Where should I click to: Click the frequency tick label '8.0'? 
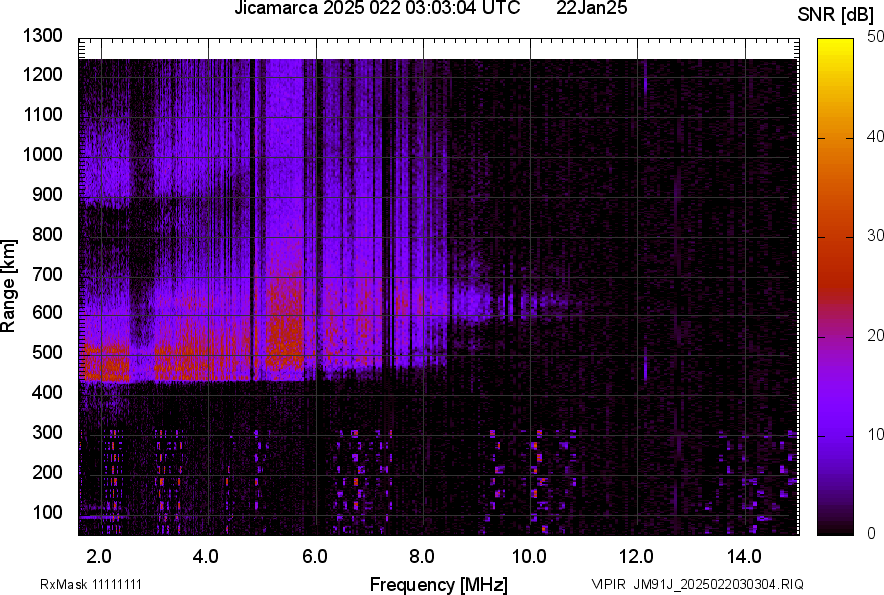[x=421, y=557]
